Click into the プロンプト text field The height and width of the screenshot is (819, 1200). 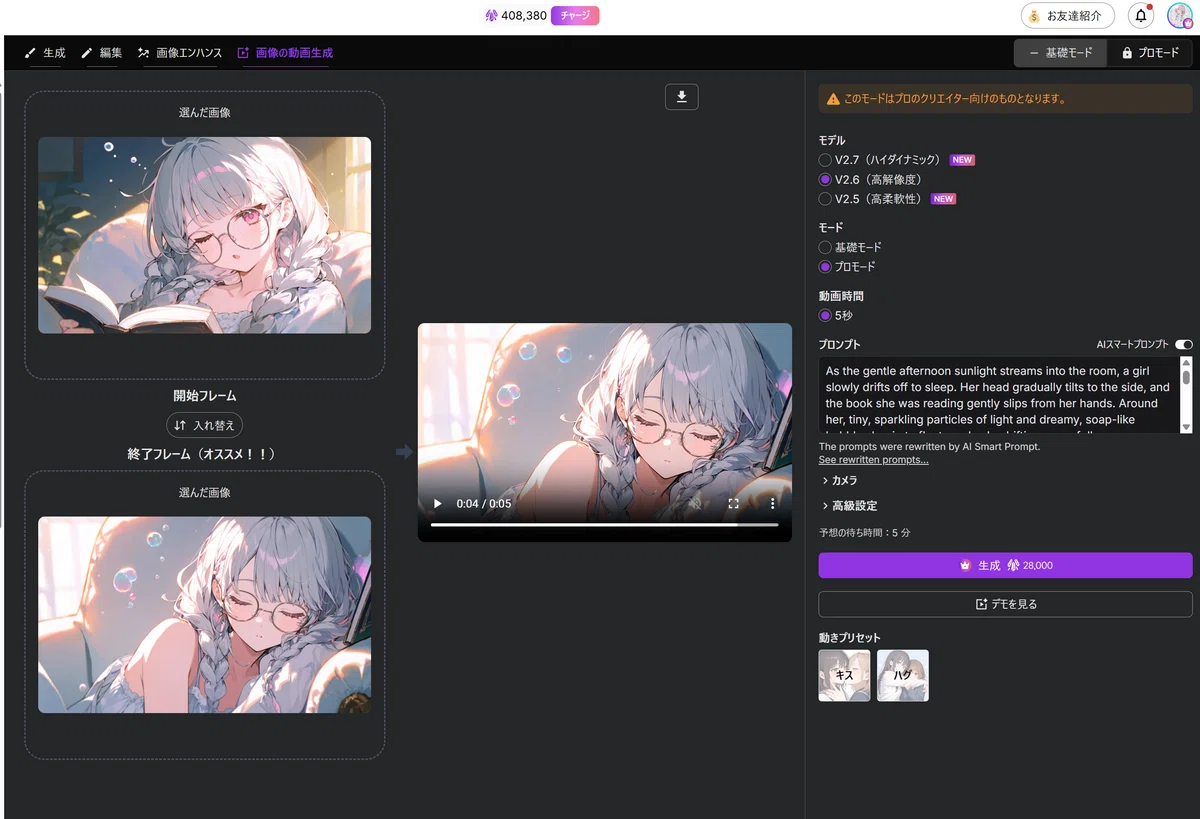tap(999, 395)
